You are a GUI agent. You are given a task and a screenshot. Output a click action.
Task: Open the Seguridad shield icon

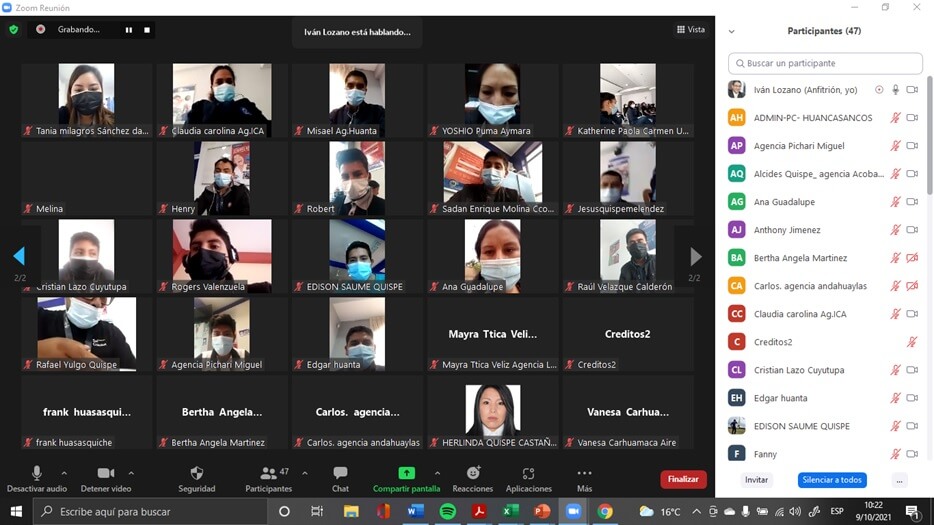point(196,473)
